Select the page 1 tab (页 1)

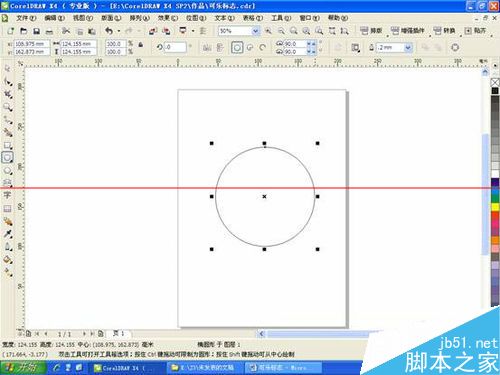point(119,333)
